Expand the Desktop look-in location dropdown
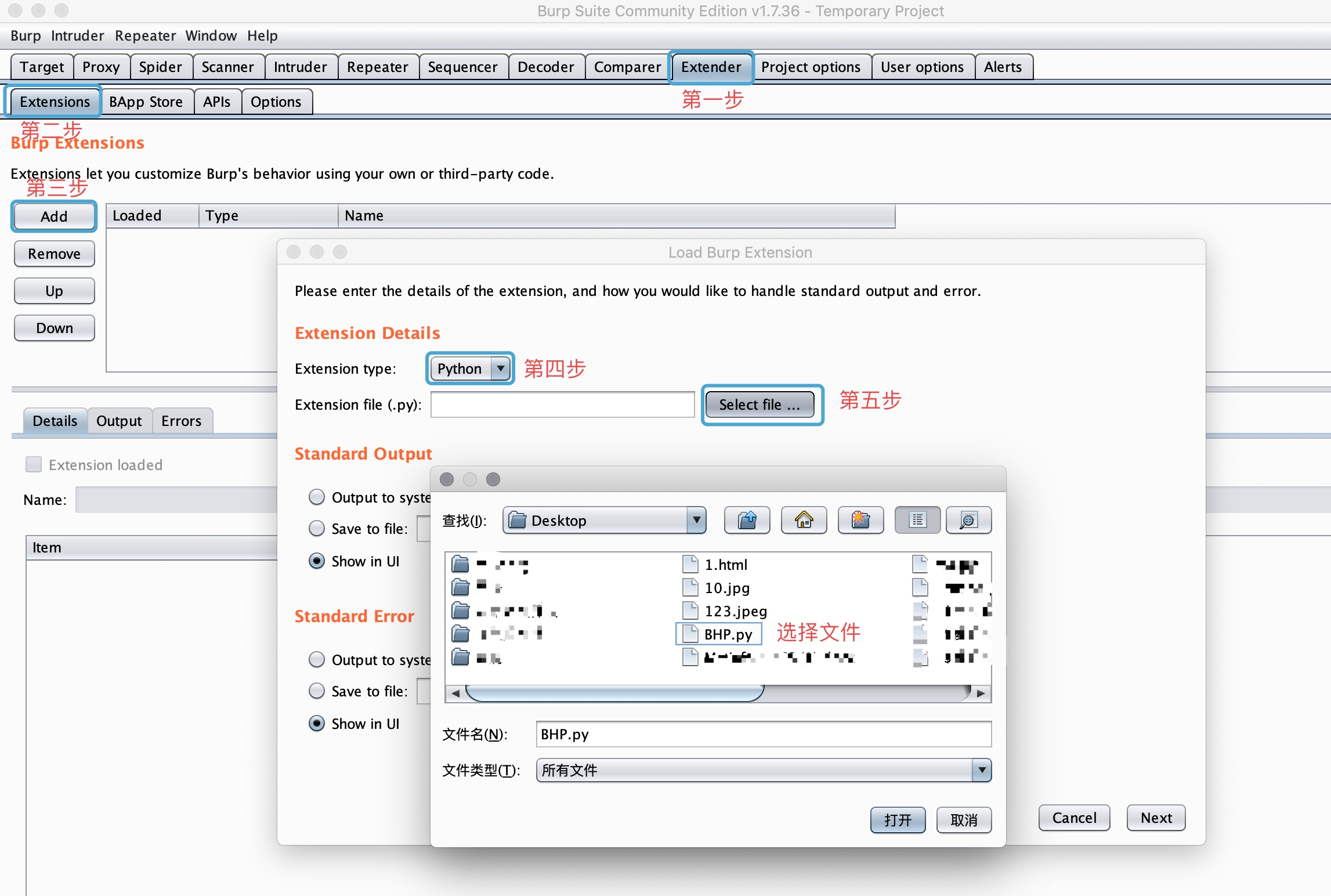The width and height of the screenshot is (1331, 896). (605, 520)
